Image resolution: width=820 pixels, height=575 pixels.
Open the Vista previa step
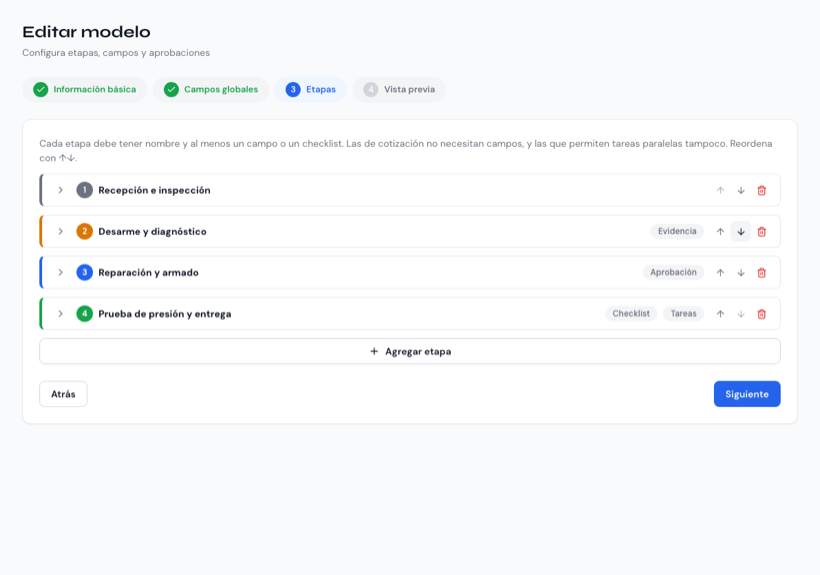[x=400, y=89]
